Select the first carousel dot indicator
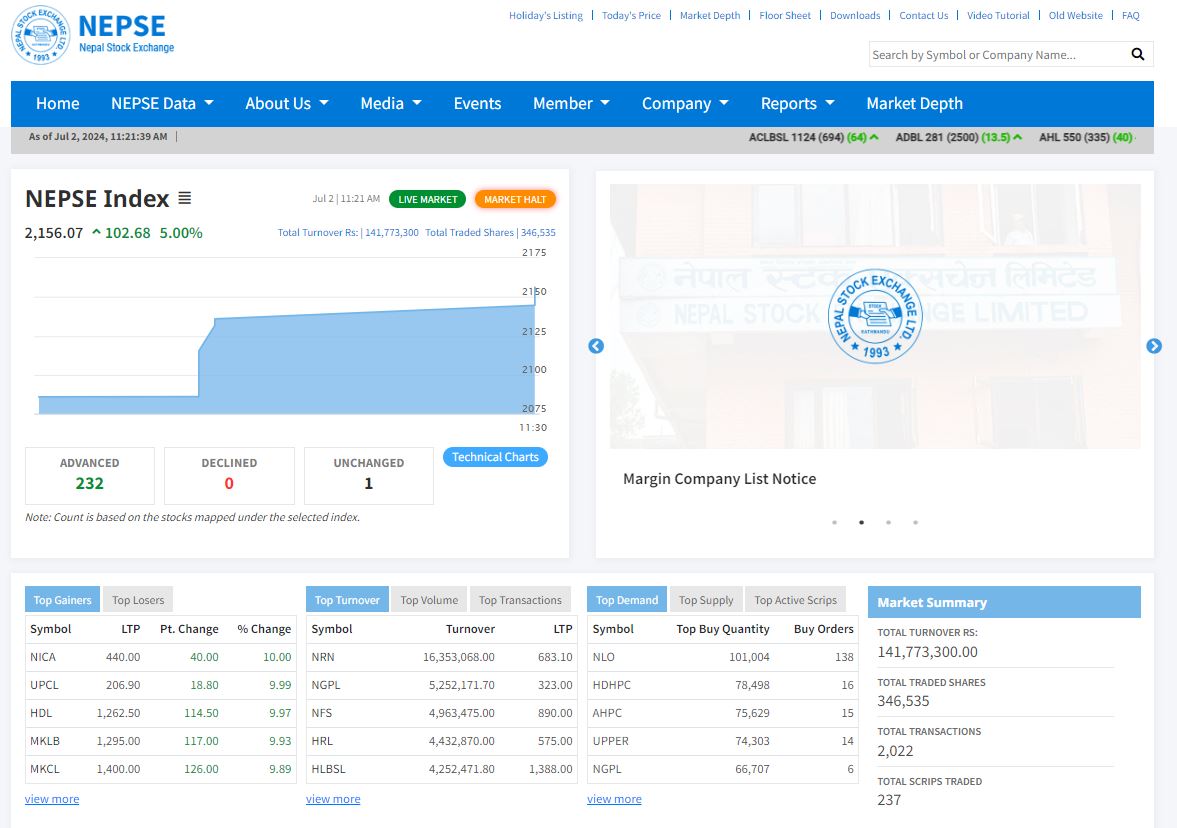Screen dimensions: 1177x828 point(834,522)
